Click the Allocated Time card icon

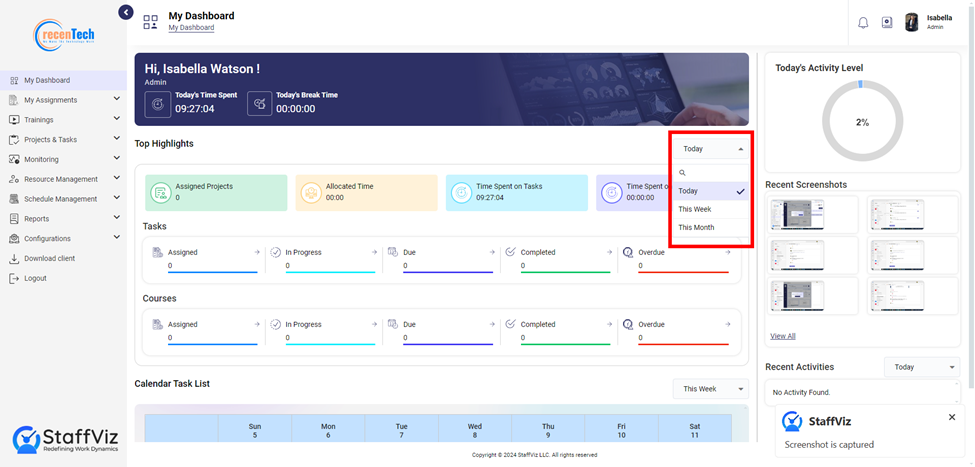[311, 193]
